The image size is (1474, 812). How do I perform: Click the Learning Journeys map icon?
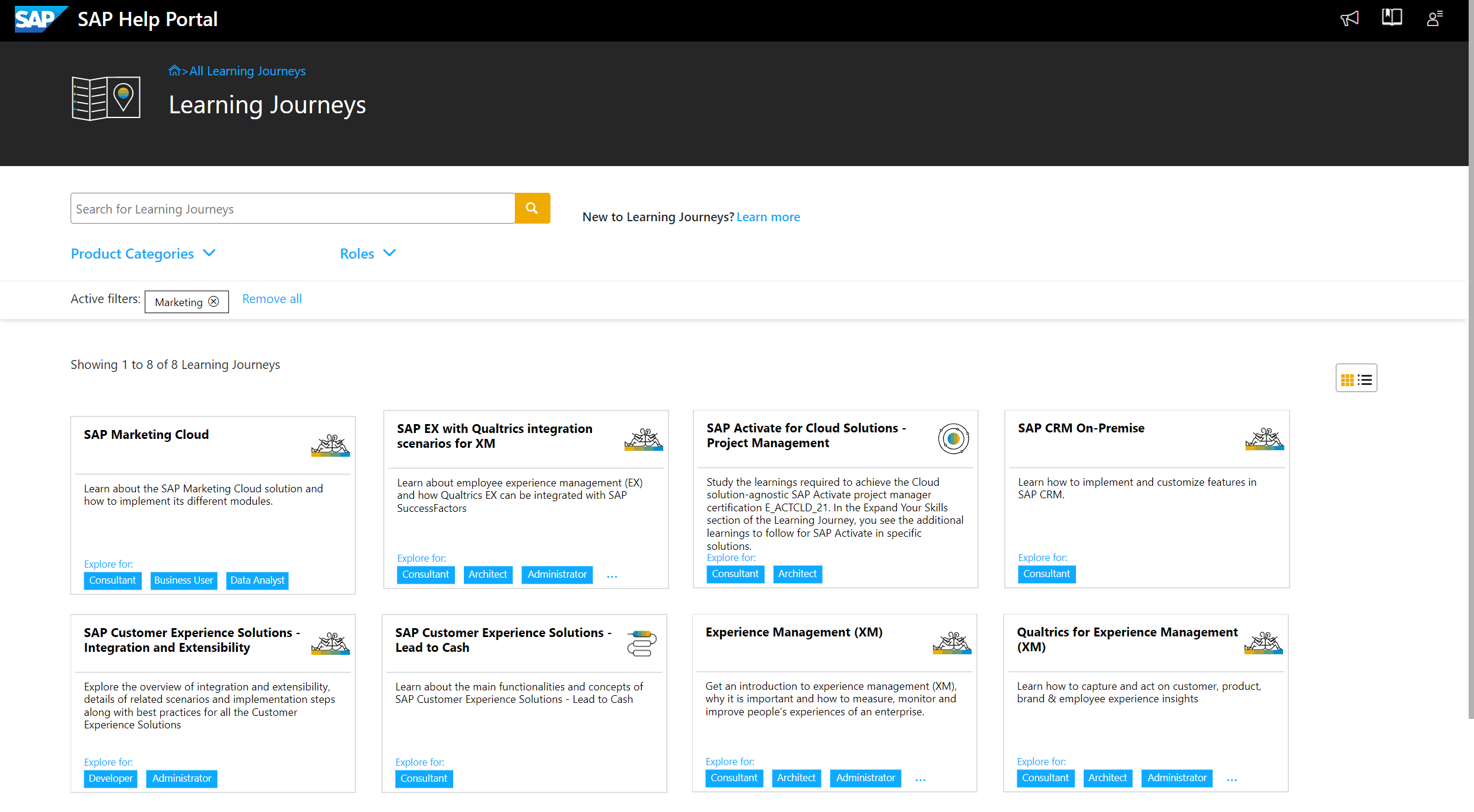[x=106, y=98]
